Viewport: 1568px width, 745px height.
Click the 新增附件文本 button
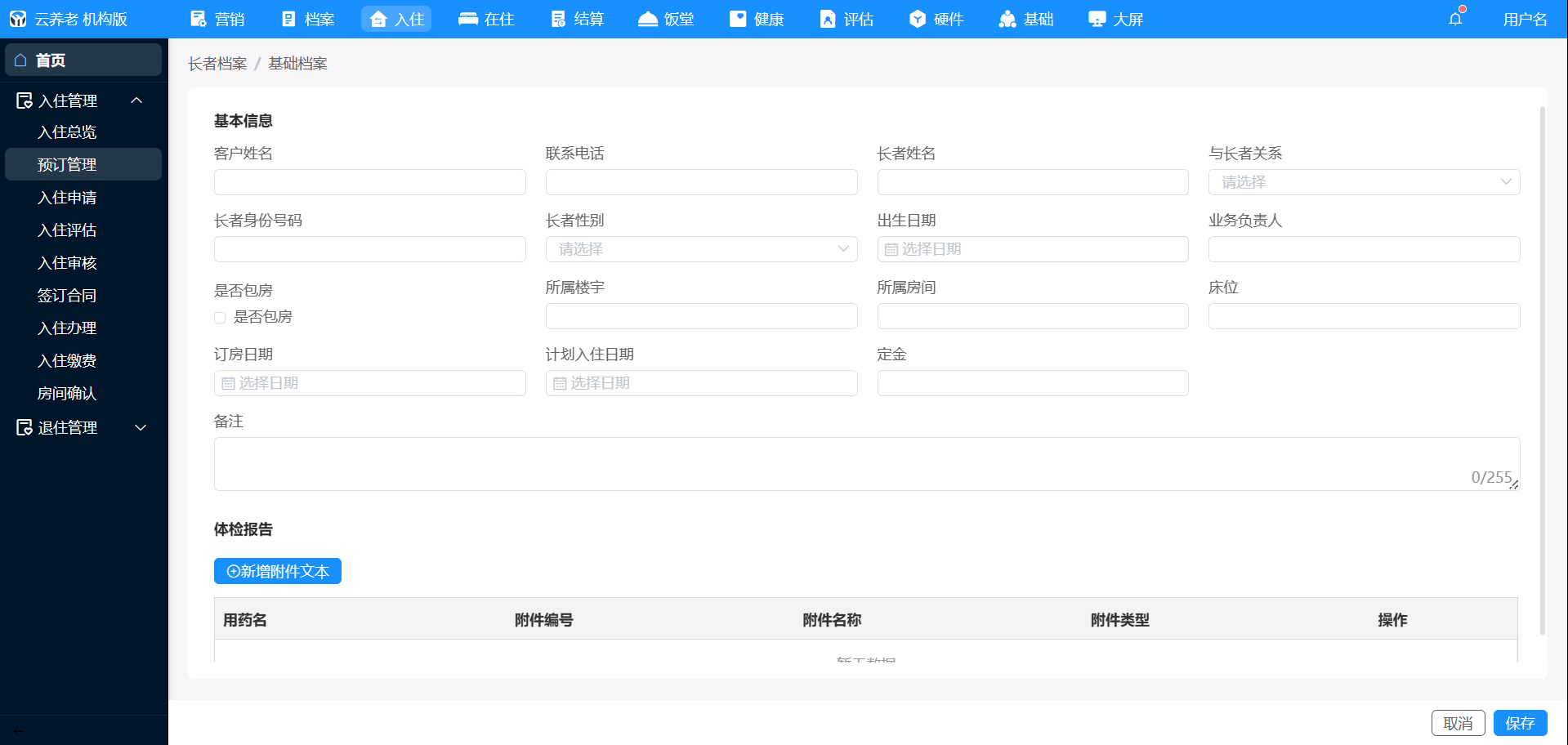277,571
